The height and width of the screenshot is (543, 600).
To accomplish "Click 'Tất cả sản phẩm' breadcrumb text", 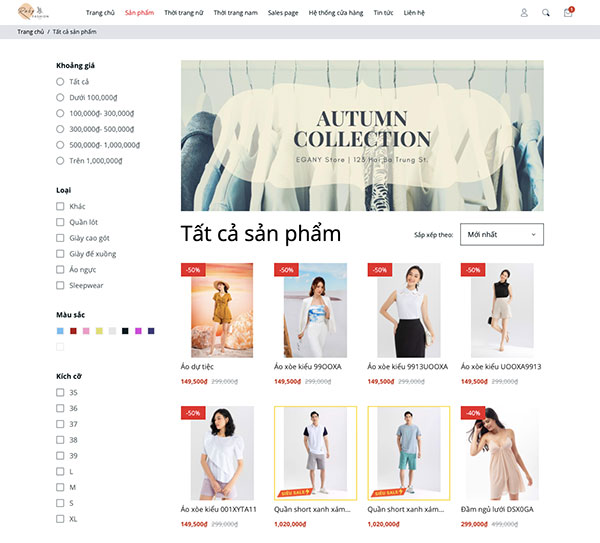I will point(74,32).
